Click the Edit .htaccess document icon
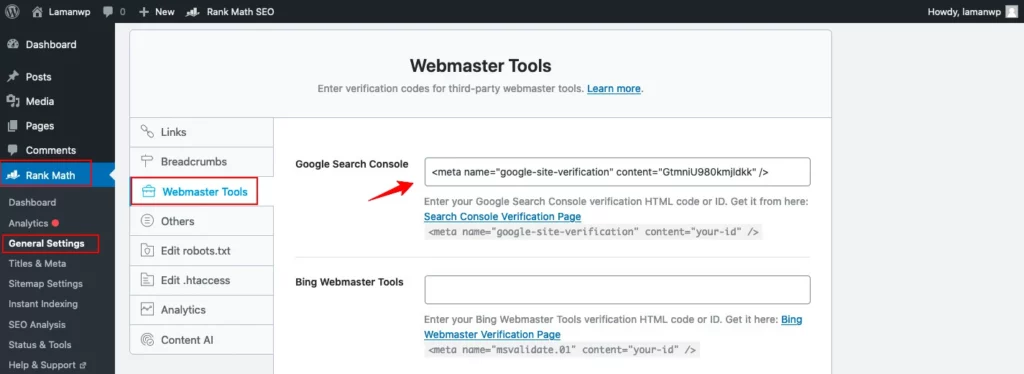 pyautogui.click(x=147, y=281)
